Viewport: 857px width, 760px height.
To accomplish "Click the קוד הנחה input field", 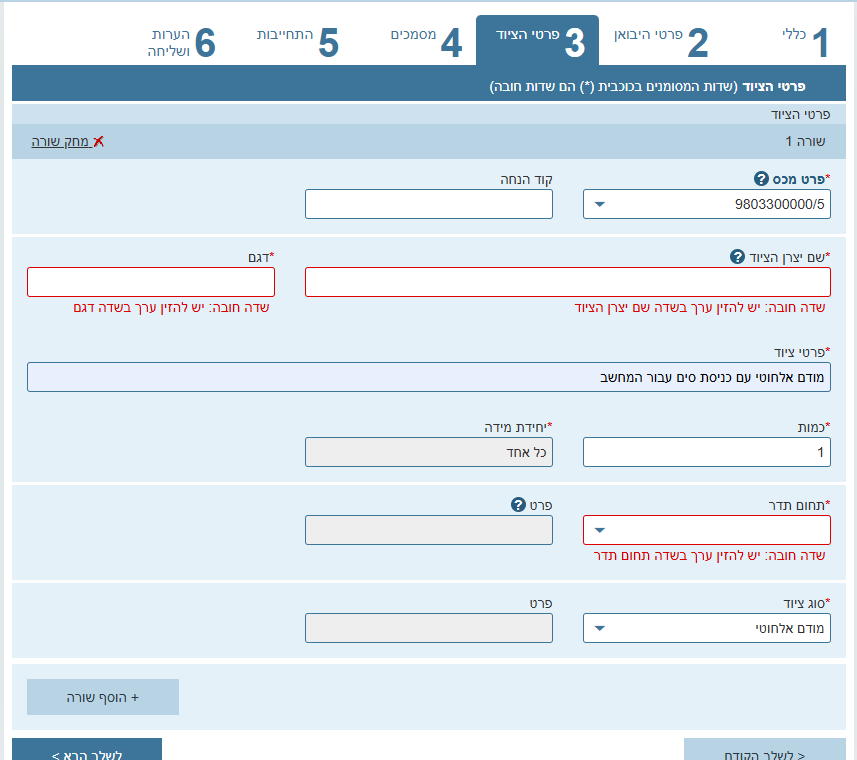I will click(x=428, y=204).
